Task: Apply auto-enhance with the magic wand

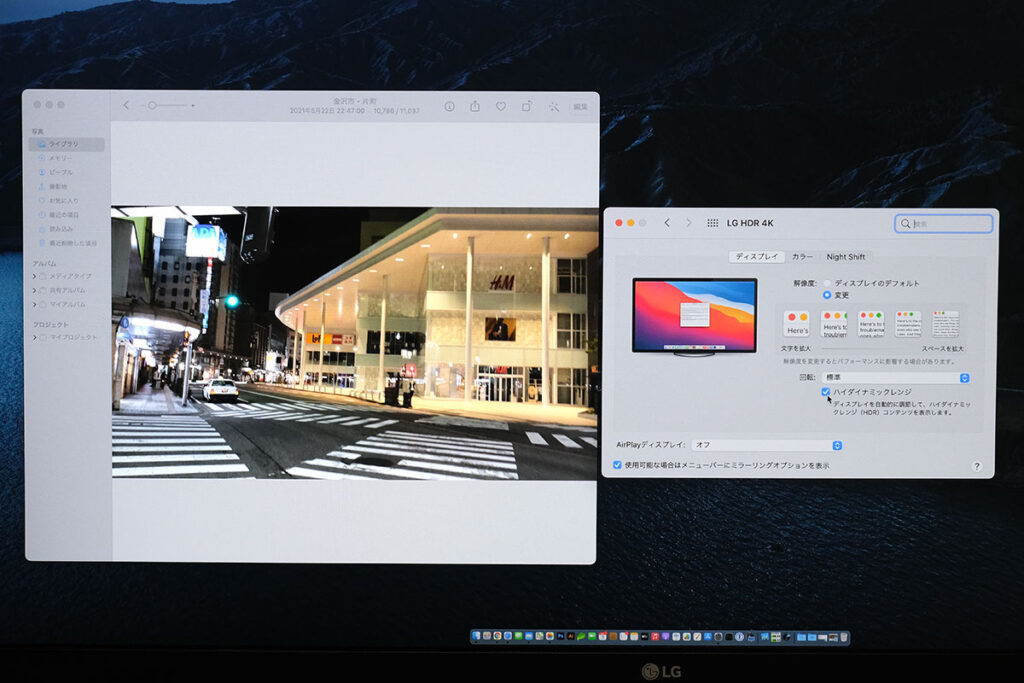Action: [x=554, y=106]
